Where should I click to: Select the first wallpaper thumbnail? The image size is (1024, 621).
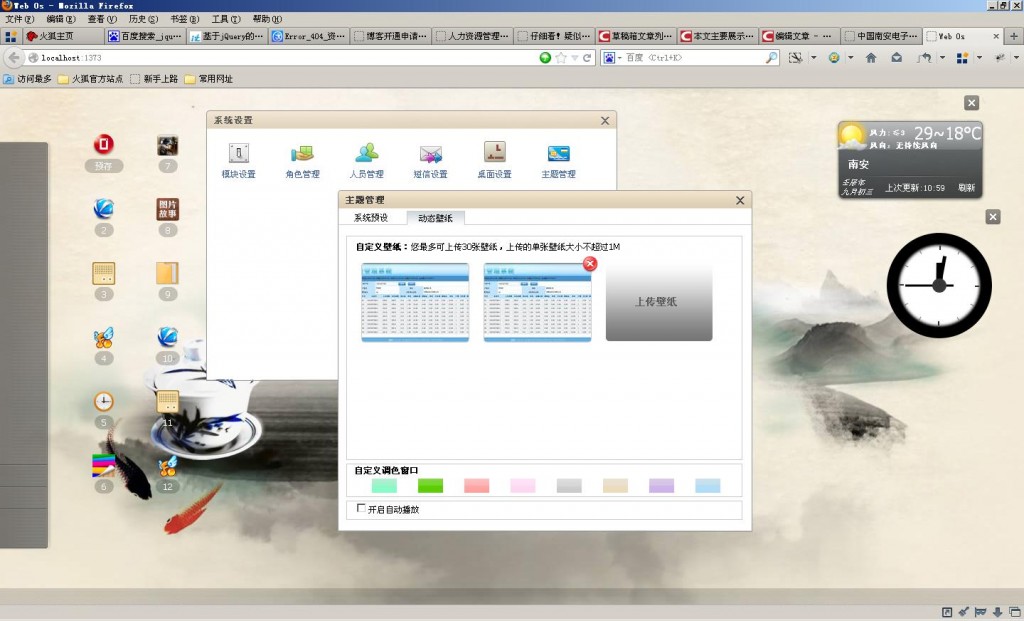pyautogui.click(x=415, y=302)
